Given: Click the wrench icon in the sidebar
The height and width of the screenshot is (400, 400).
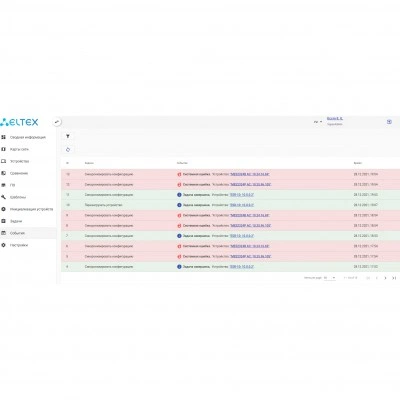Looking at the screenshot, I should point(3,197).
